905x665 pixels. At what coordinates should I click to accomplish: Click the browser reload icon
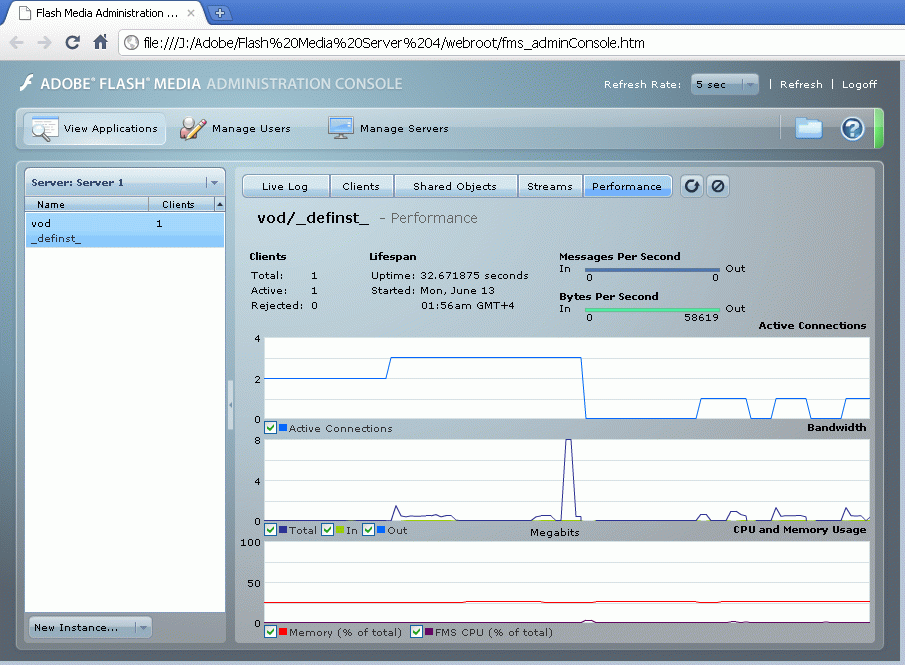coord(72,42)
